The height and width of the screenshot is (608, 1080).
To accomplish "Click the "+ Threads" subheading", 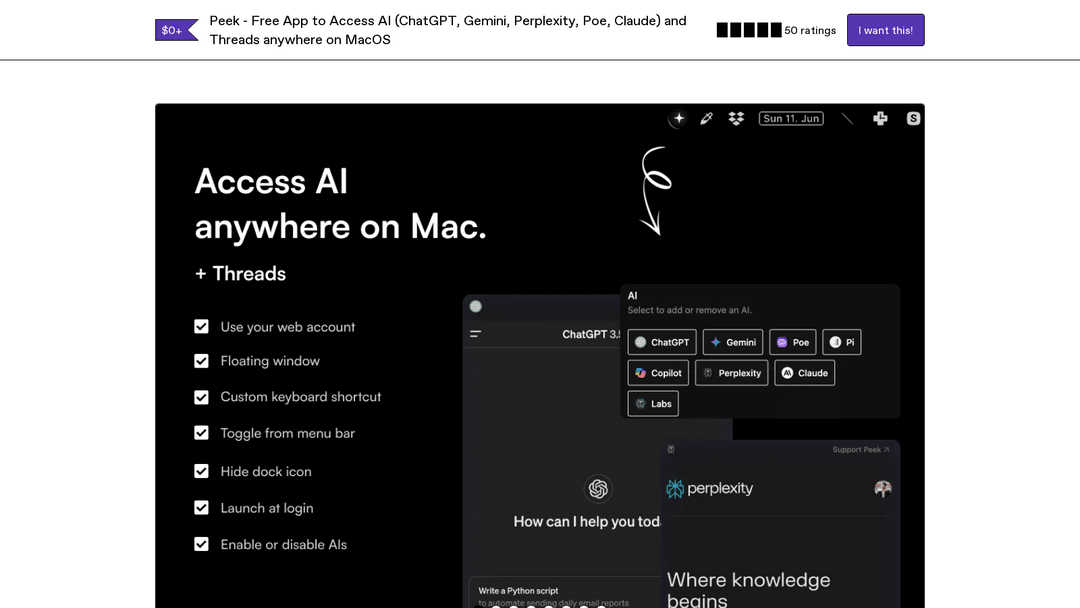I will pyautogui.click(x=240, y=273).
